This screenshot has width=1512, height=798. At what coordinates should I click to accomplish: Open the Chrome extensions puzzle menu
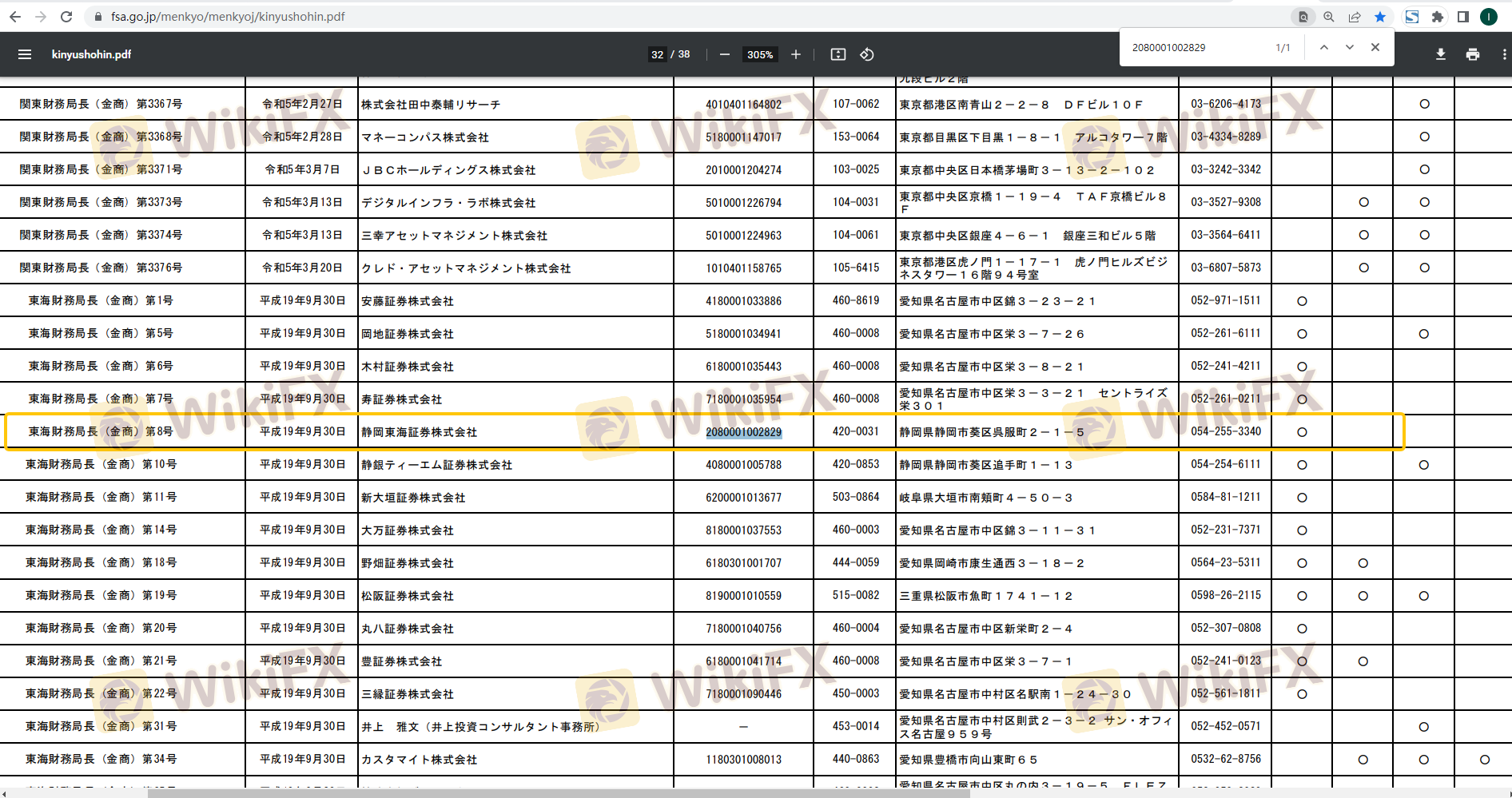[1438, 17]
